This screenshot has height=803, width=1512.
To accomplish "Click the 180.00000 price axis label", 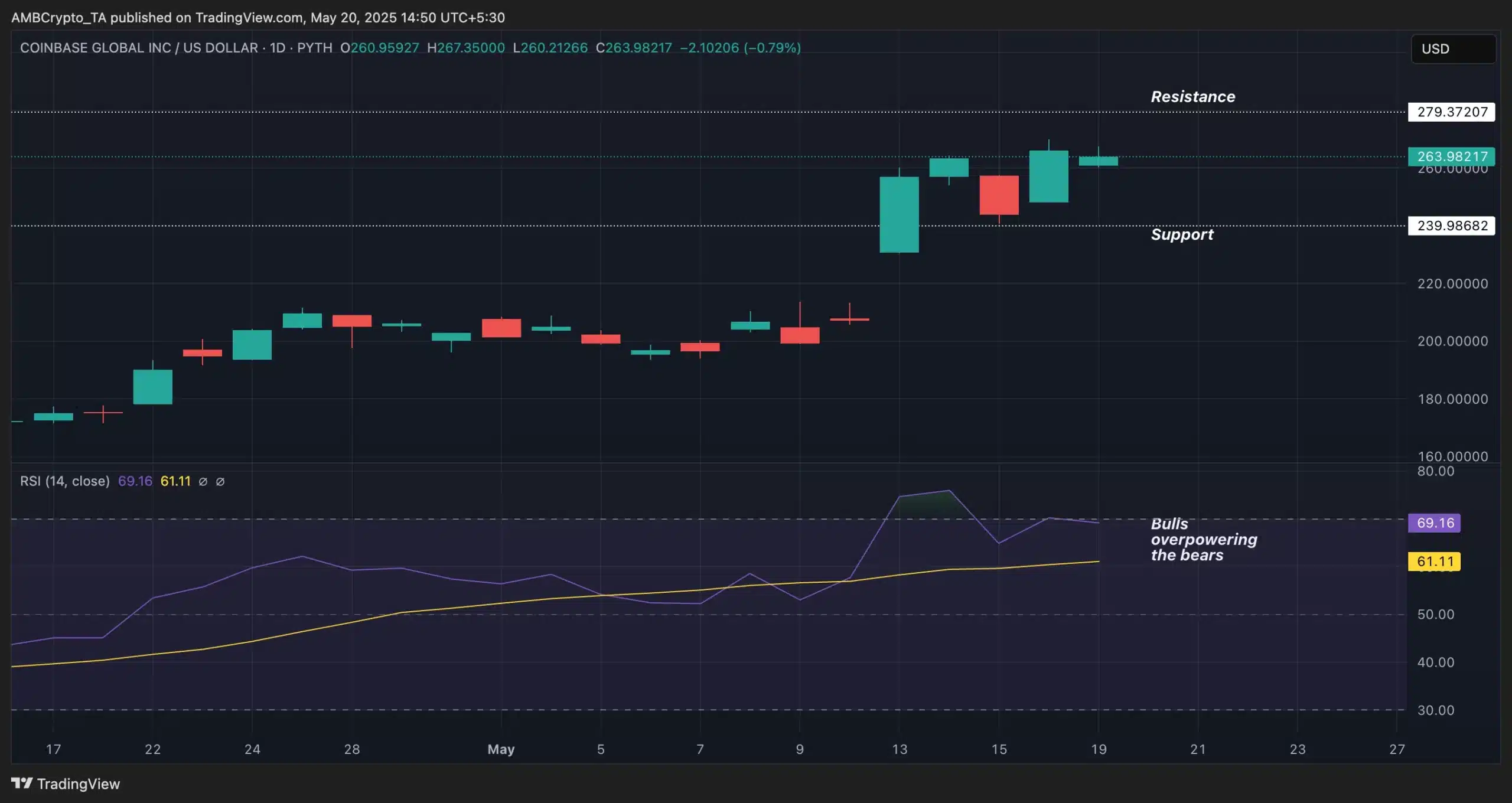I will (1452, 399).
